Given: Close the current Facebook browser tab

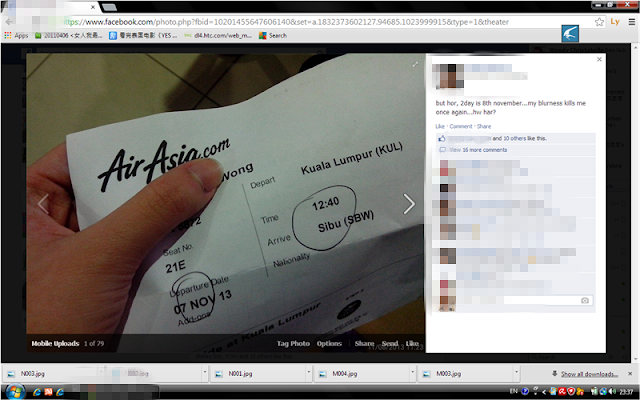Looking at the screenshot, I should click(x=93, y=7).
